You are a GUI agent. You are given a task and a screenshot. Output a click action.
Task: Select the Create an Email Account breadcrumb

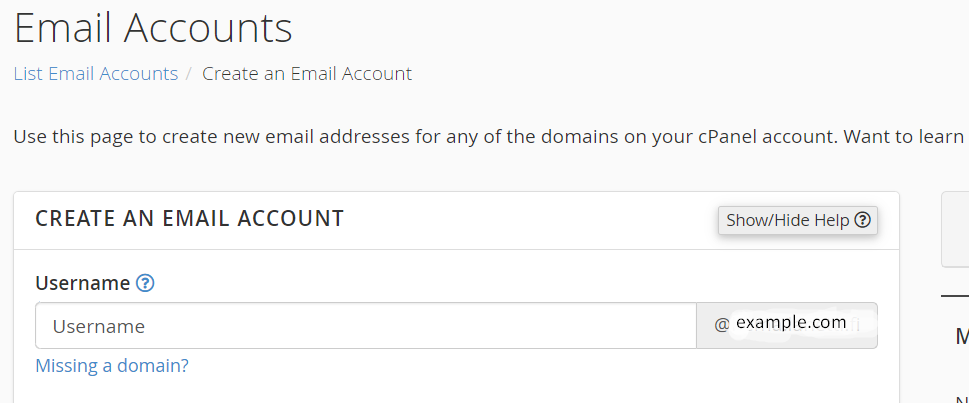click(x=307, y=74)
